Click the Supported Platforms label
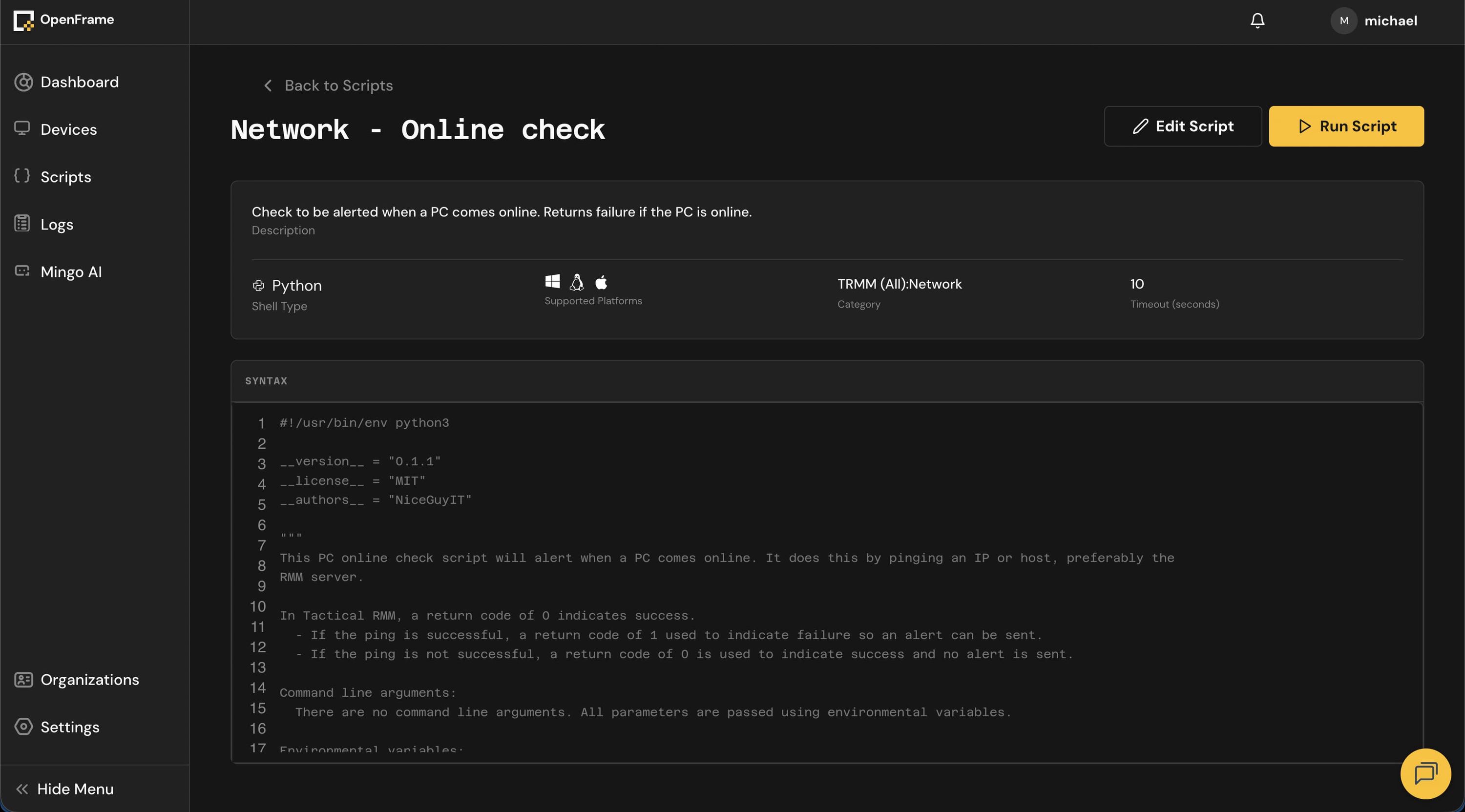1465x812 pixels. click(x=593, y=301)
